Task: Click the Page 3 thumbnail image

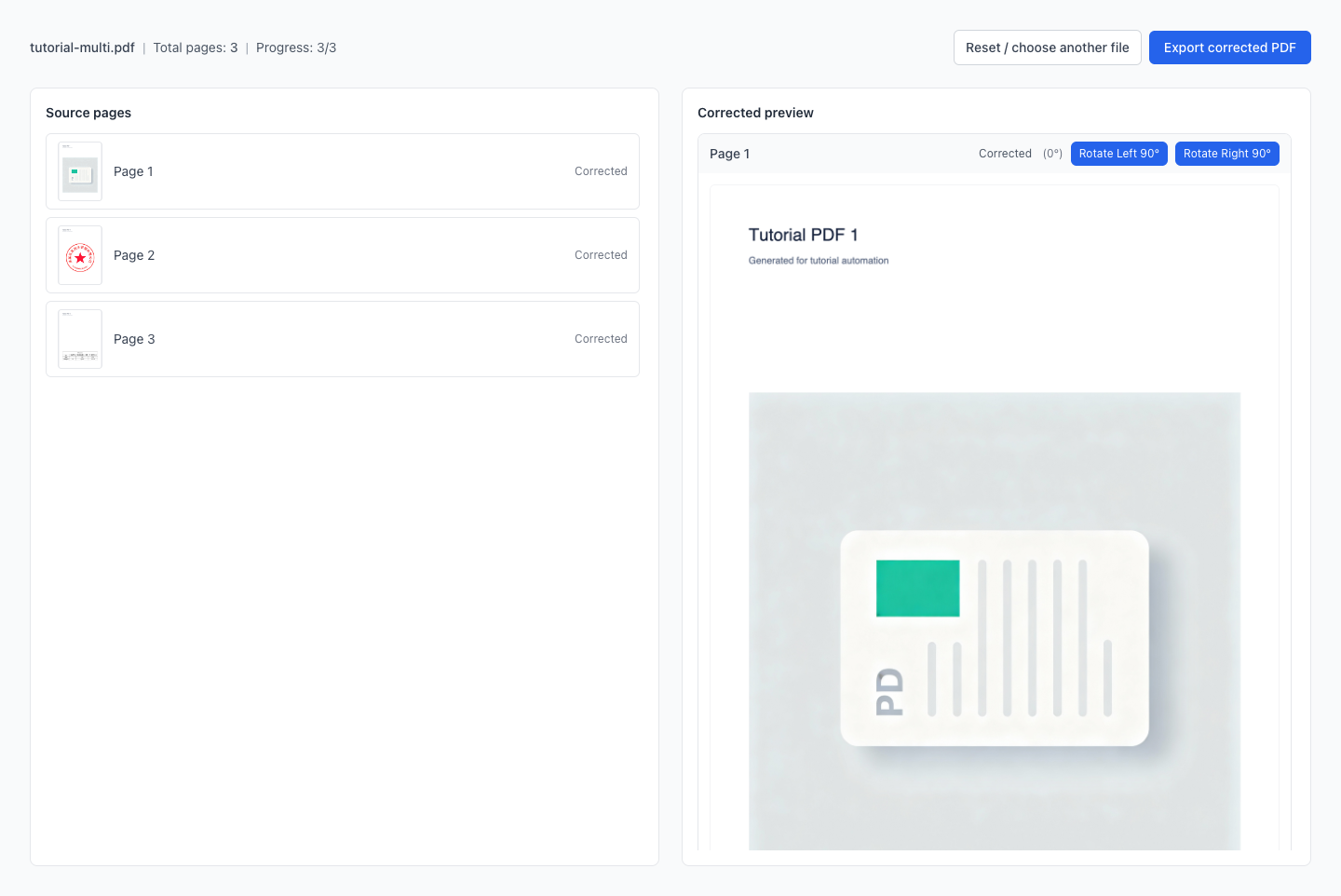Action: [x=80, y=339]
